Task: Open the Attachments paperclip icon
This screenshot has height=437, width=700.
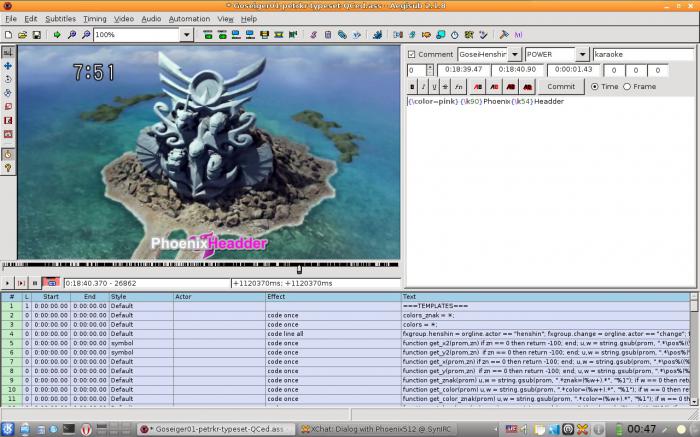Action: (x=342, y=34)
